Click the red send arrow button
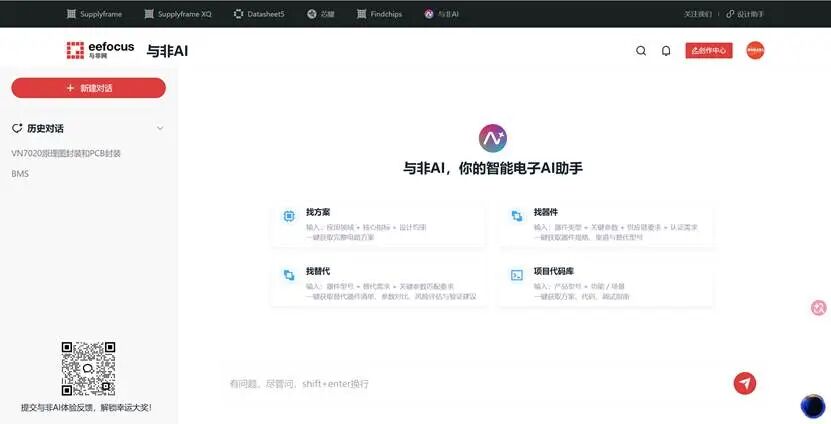 coord(745,383)
